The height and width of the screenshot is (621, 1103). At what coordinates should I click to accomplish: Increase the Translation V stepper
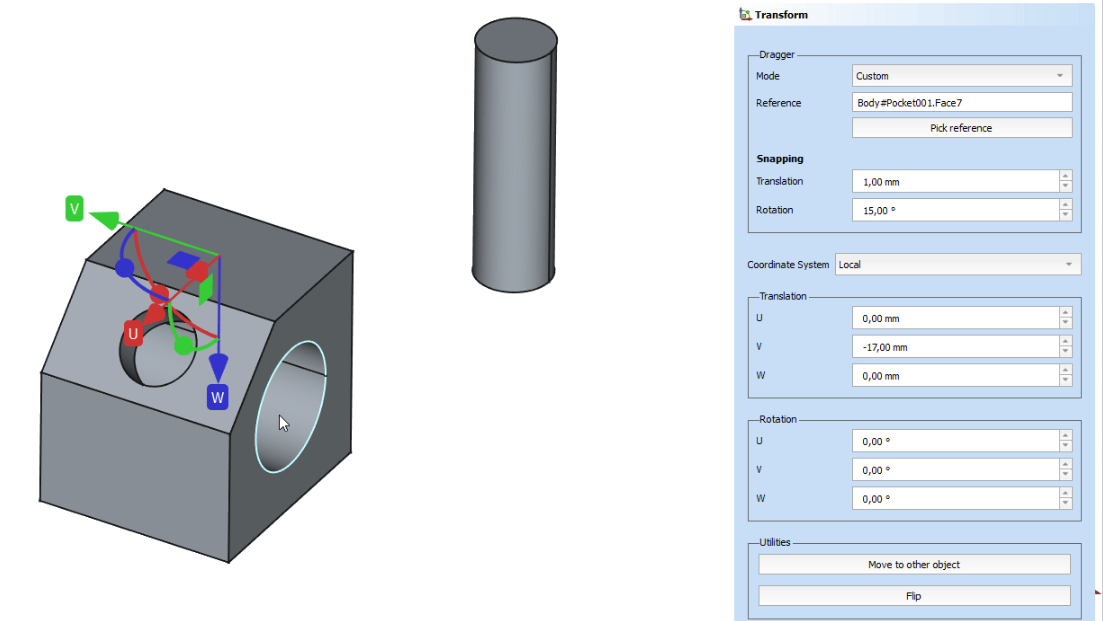pyautogui.click(x=1065, y=342)
